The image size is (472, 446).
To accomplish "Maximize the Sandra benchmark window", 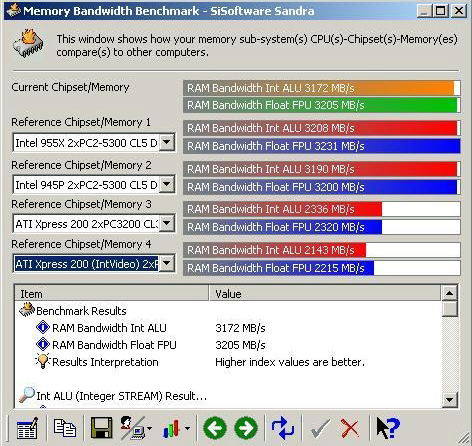I will (x=441, y=11).
